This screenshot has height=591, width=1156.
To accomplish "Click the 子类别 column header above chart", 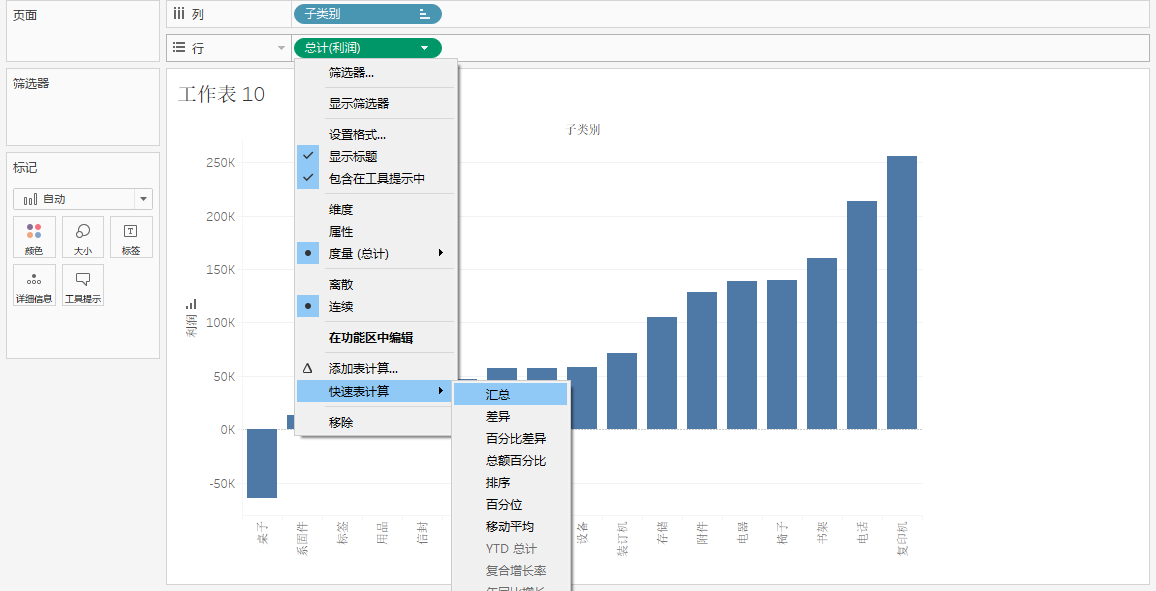I will tap(582, 130).
